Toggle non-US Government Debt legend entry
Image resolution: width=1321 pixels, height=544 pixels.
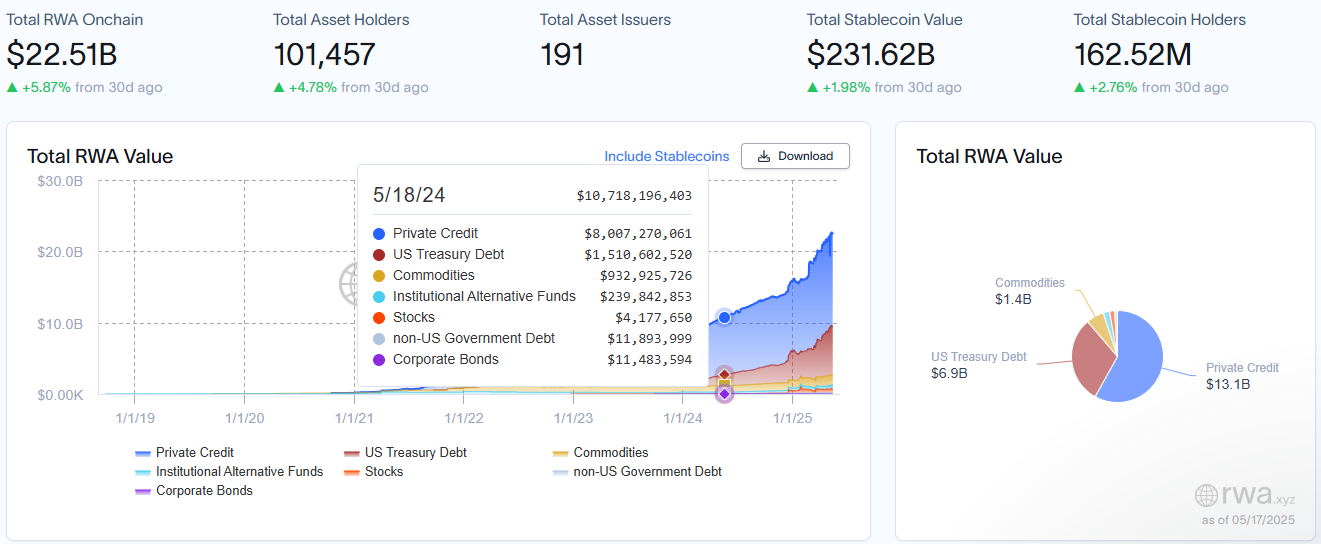637,471
